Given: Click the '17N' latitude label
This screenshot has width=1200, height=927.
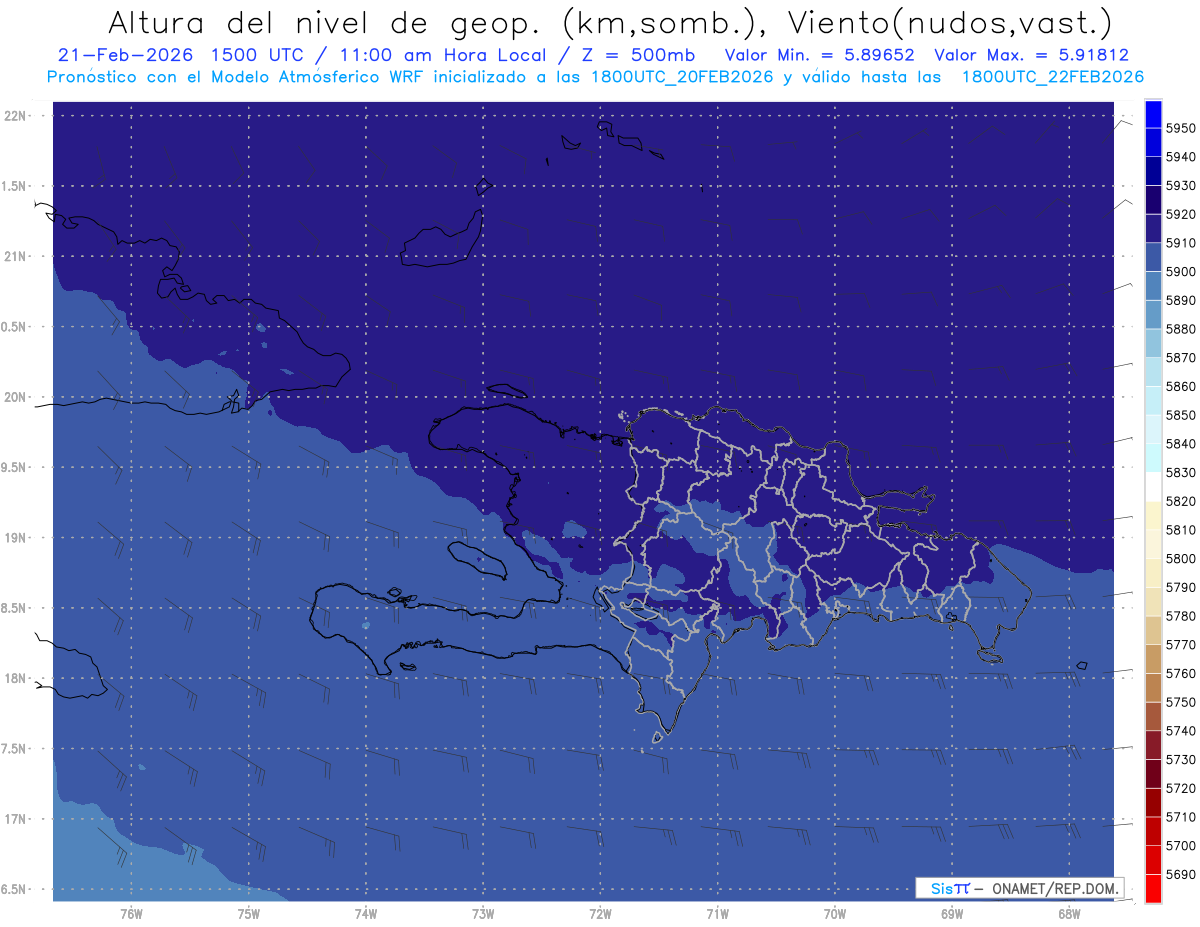Looking at the screenshot, I should [x=15, y=819].
